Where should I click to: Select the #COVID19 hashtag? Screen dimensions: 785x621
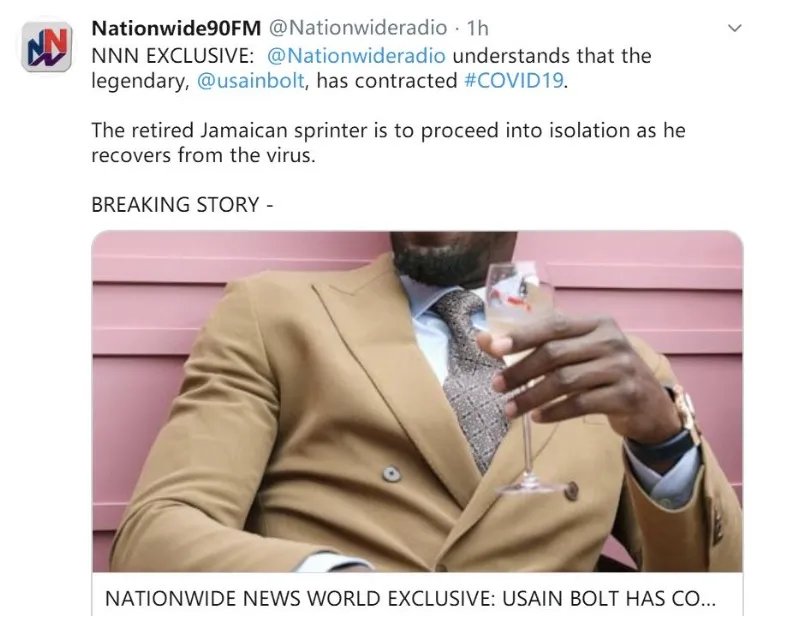tap(519, 82)
